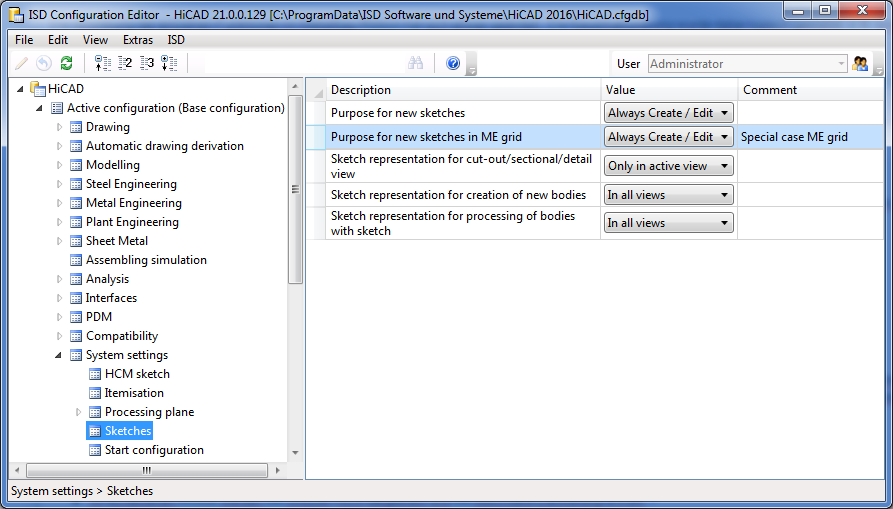This screenshot has width=893, height=509.
Task: Click the expand to level 3 icon
Action: [x=147, y=63]
